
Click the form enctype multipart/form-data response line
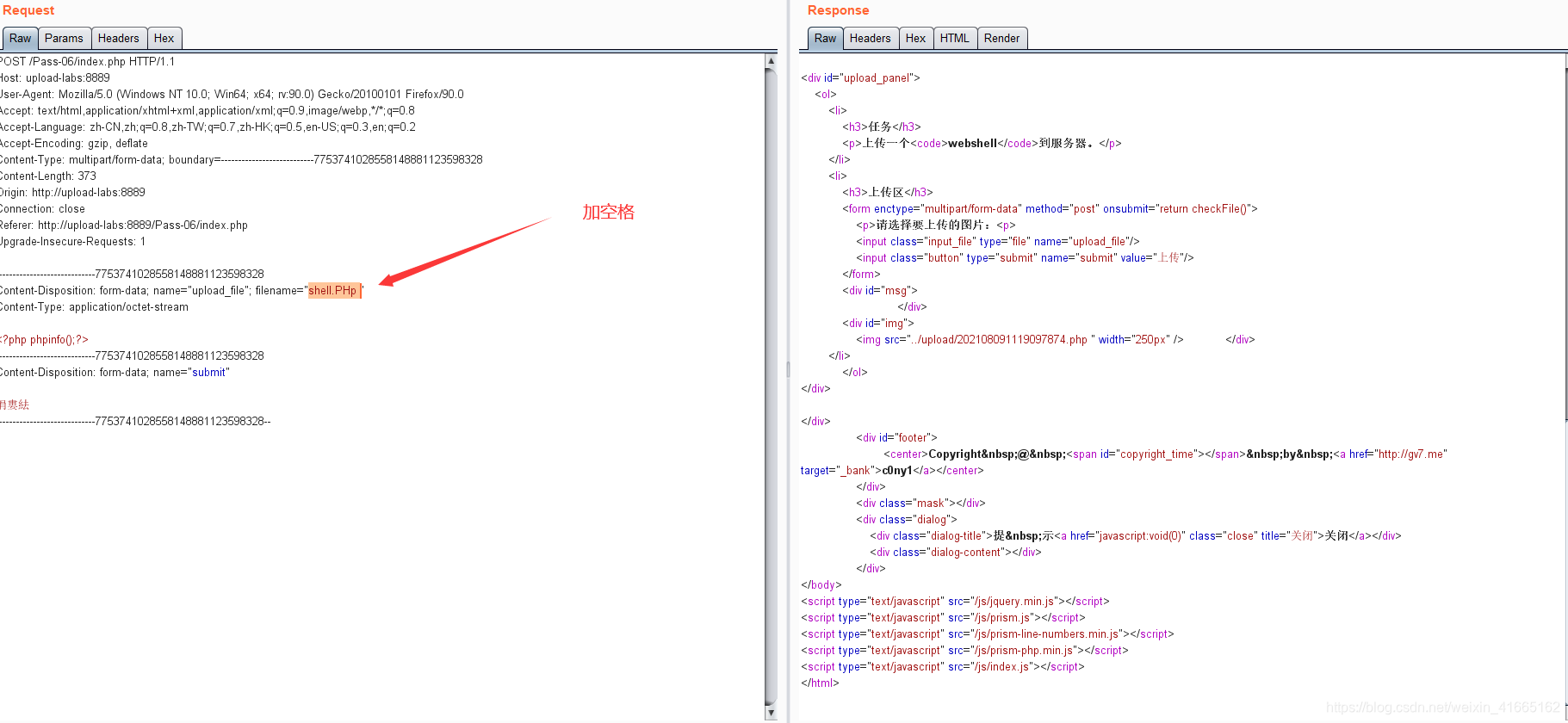1050,209
